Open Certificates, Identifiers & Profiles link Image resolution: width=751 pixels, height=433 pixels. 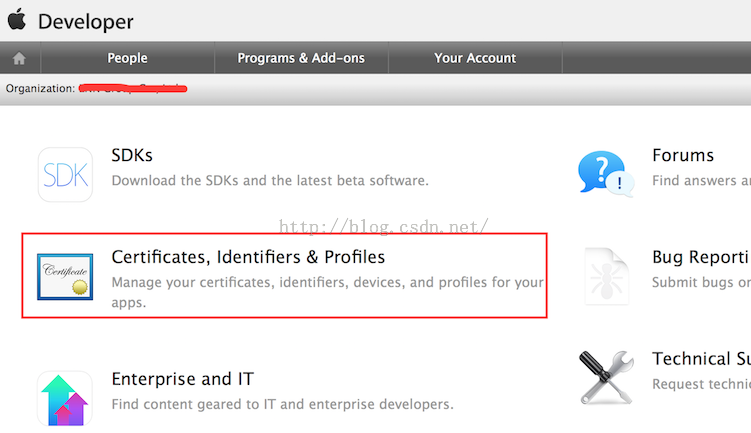pos(248,257)
